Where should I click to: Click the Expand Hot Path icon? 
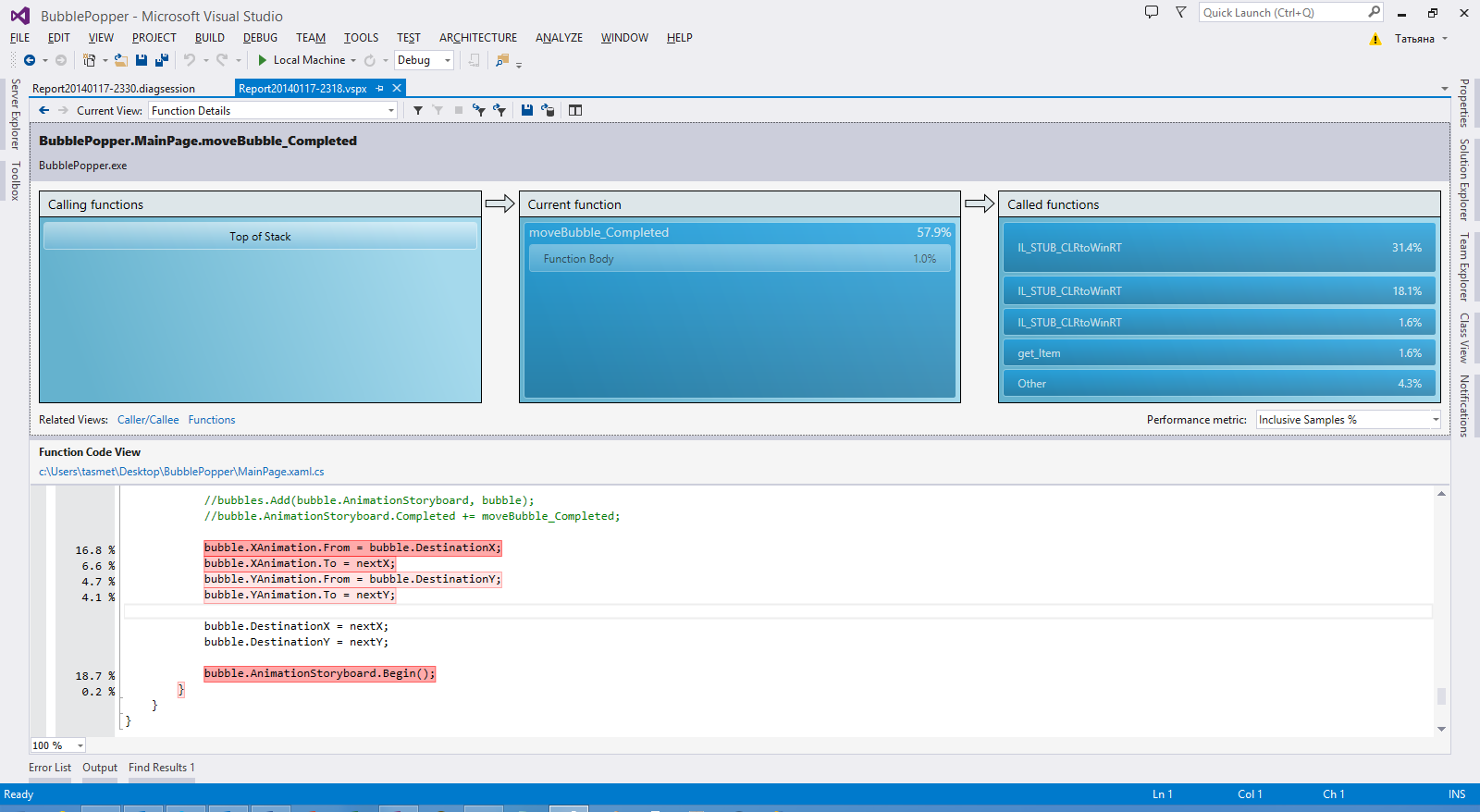pos(499,110)
